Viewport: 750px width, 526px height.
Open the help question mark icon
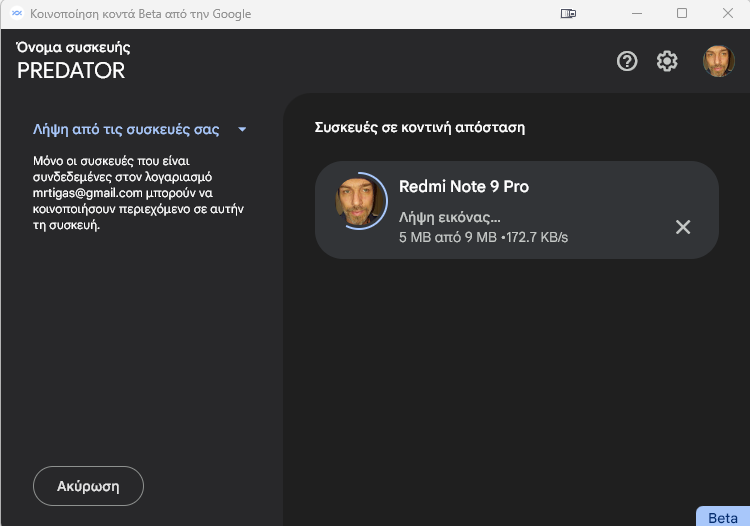(627, 61)
